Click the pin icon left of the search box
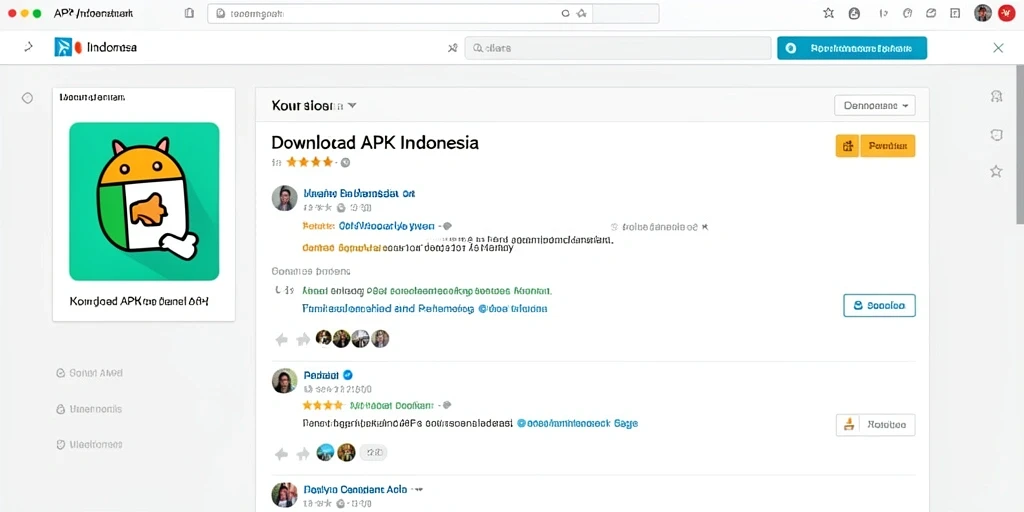The image size is (1024, 512). 453,48
